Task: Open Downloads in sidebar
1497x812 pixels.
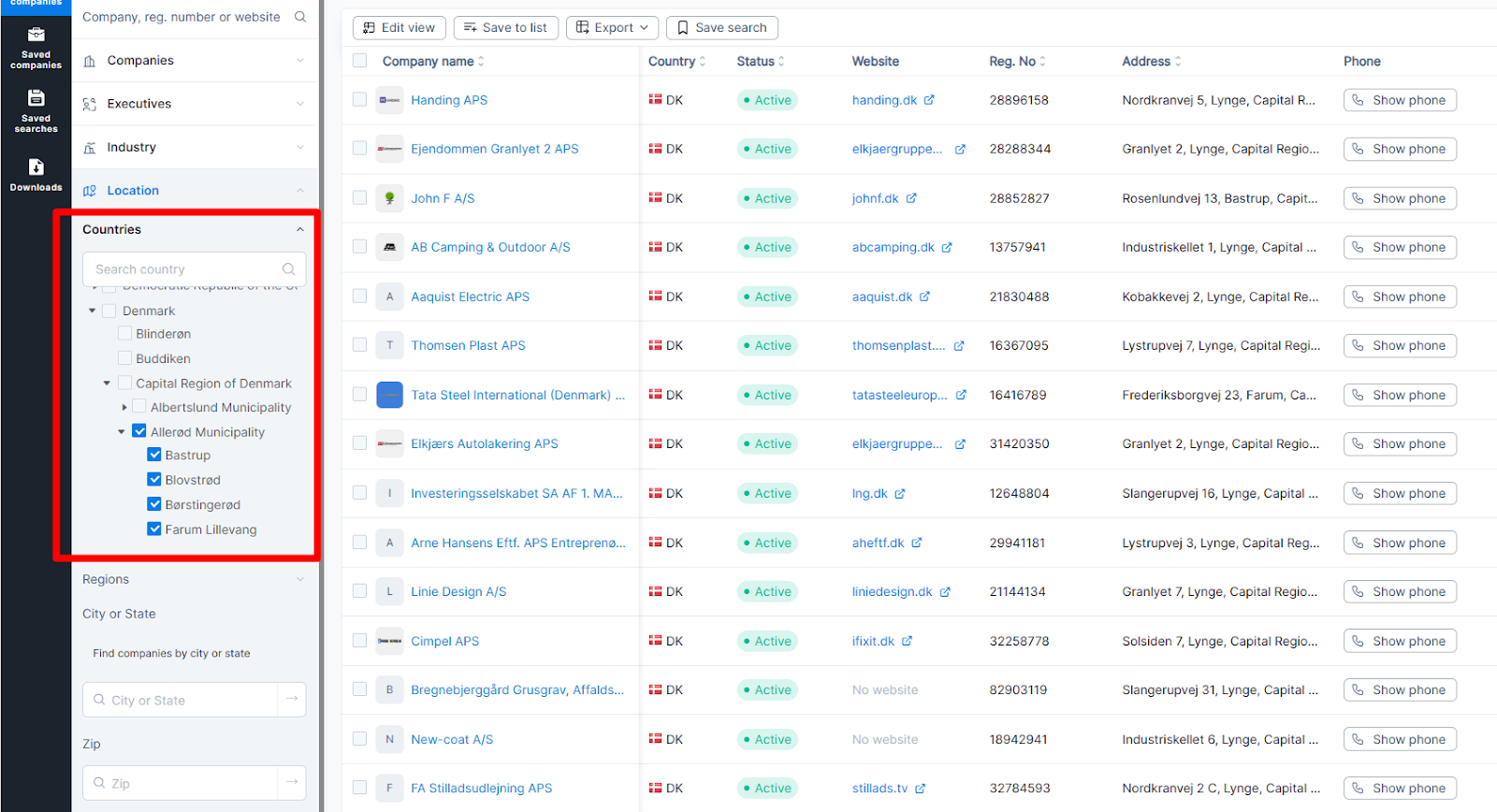Action: pos(36,175)
